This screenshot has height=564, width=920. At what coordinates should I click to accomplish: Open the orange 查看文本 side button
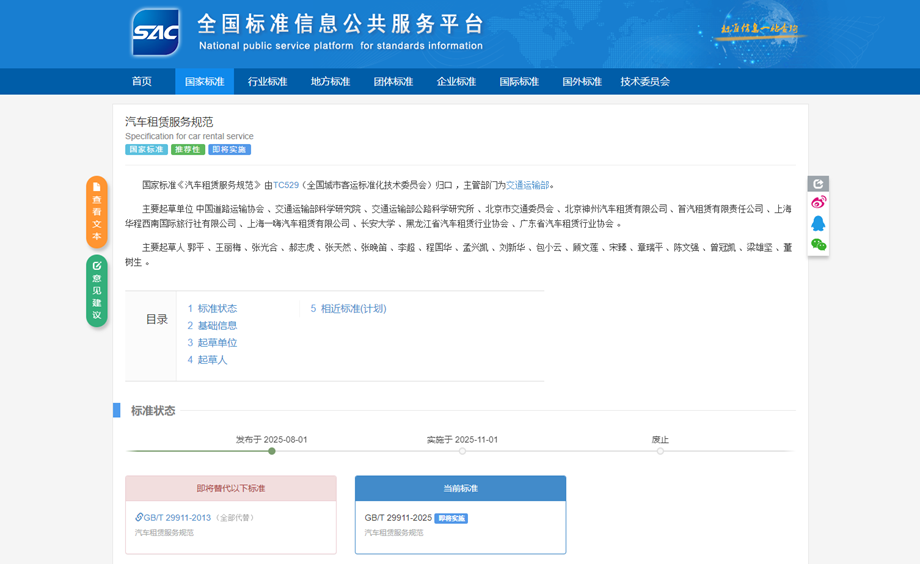(97, 211)
